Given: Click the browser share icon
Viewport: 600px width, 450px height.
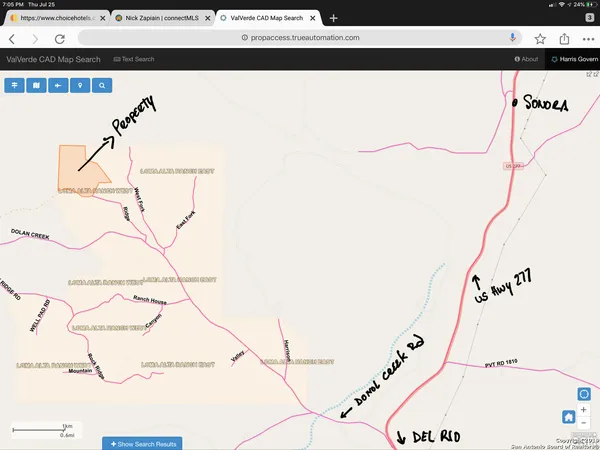Looking at the screenshot, I should [564, 38].
